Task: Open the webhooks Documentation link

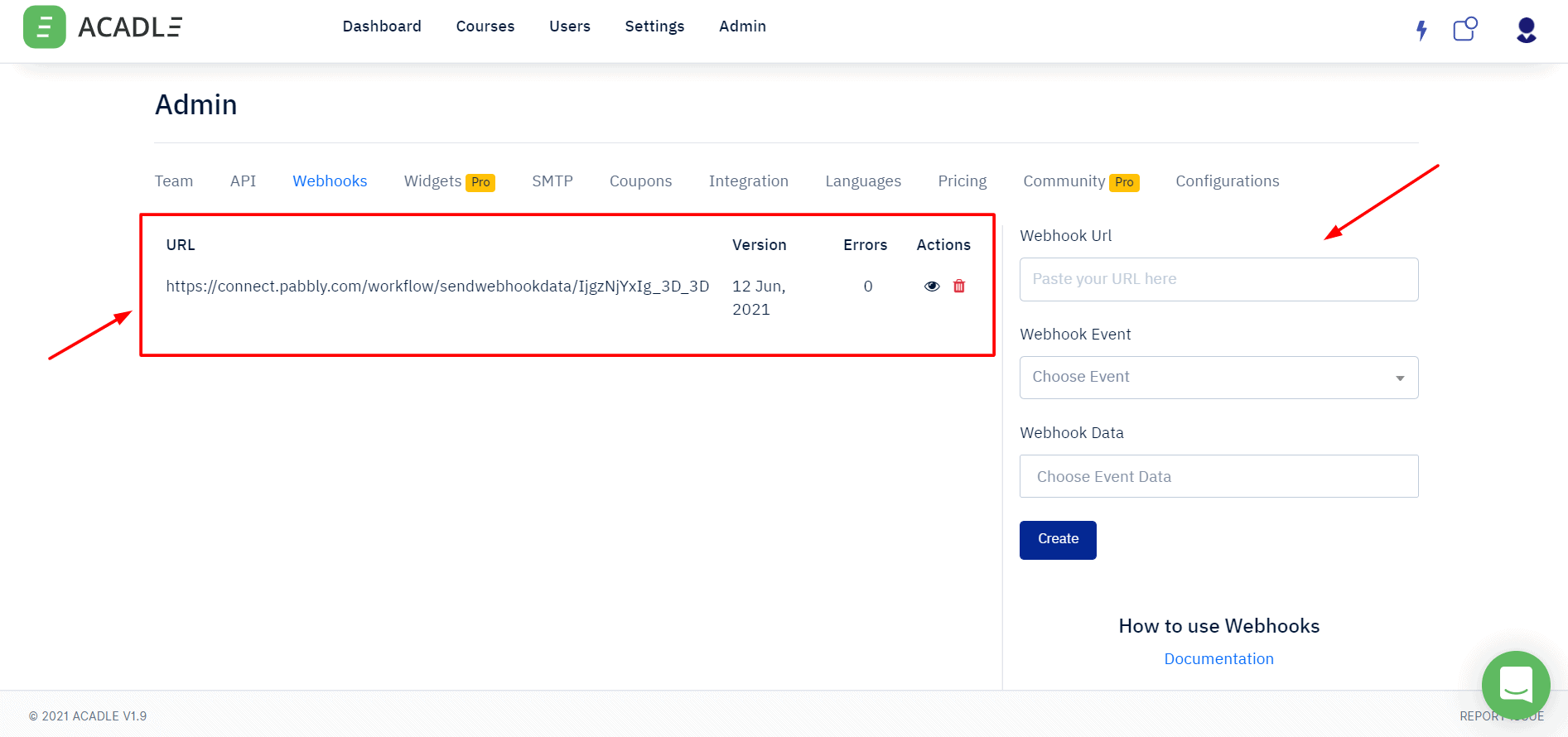Action: pos(1218,659)
